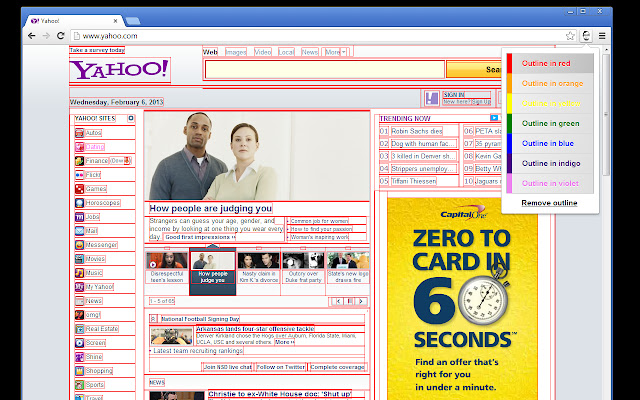Click the Movies icon

[x=79, y=259]
